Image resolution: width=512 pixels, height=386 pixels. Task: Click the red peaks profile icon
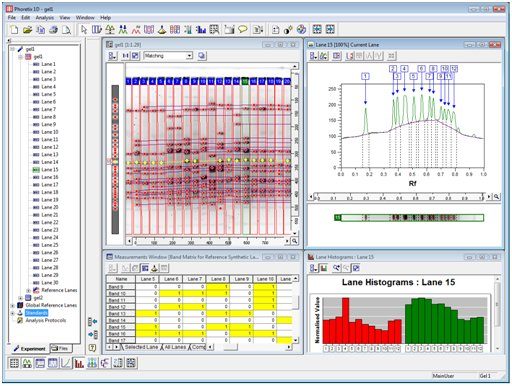[136, 30]
